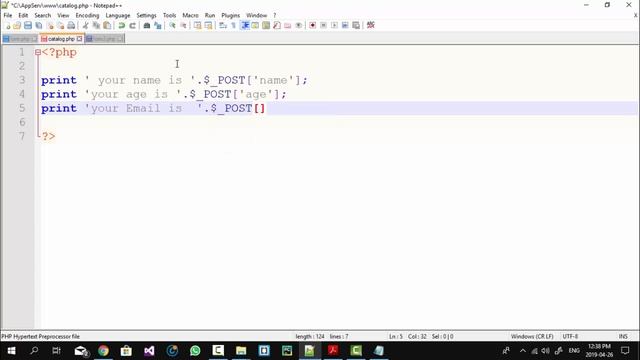640x360 pixels.
Task: Open the Language menu
Action: 118,16
